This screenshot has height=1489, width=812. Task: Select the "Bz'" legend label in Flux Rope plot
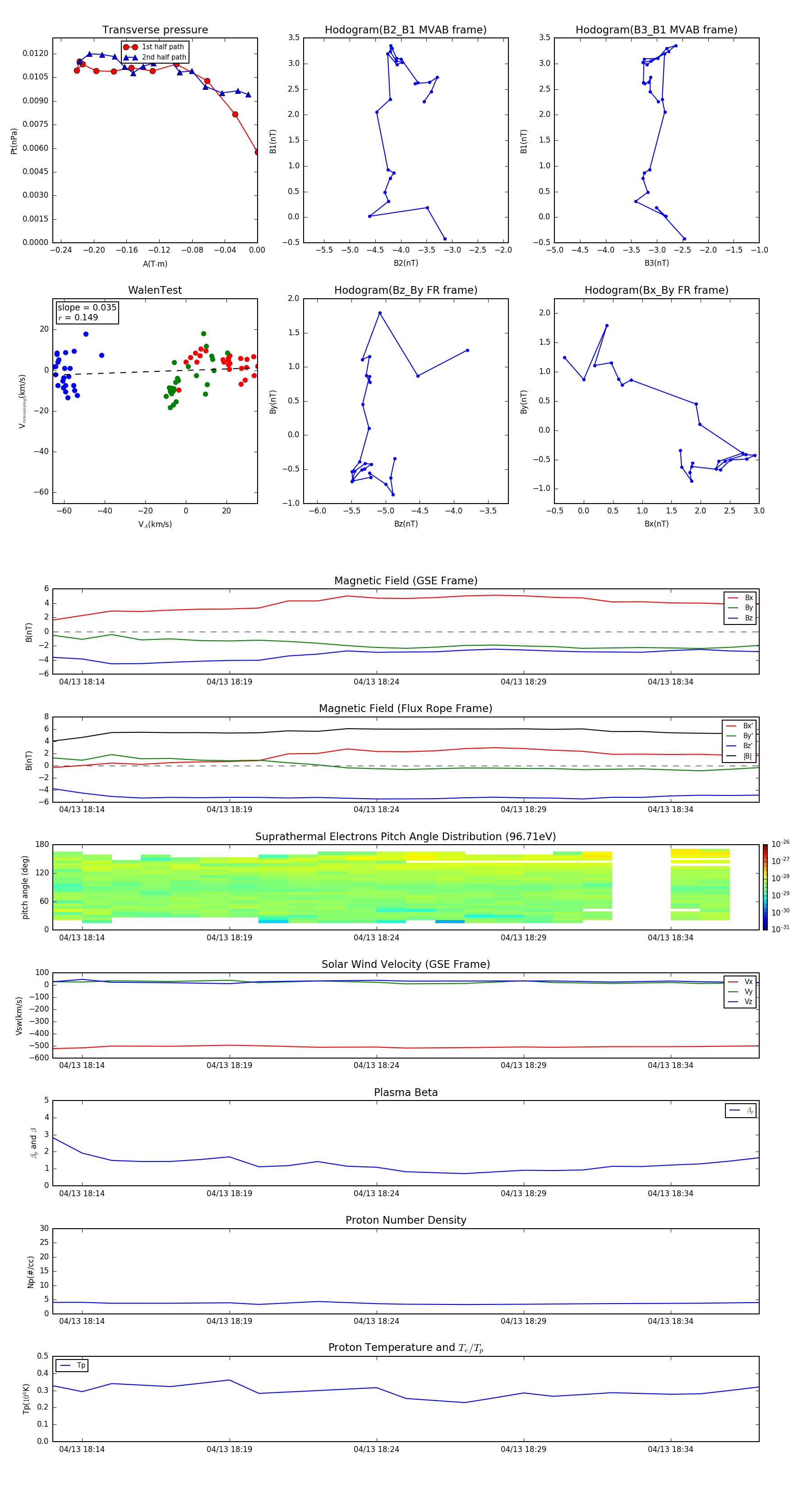click(748, 746)
